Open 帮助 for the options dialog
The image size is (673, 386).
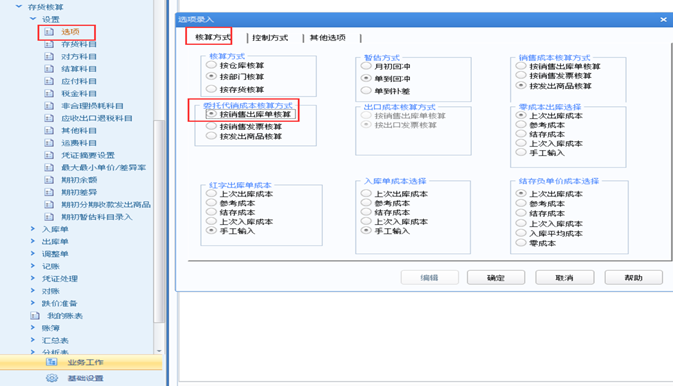pos(634,278)
